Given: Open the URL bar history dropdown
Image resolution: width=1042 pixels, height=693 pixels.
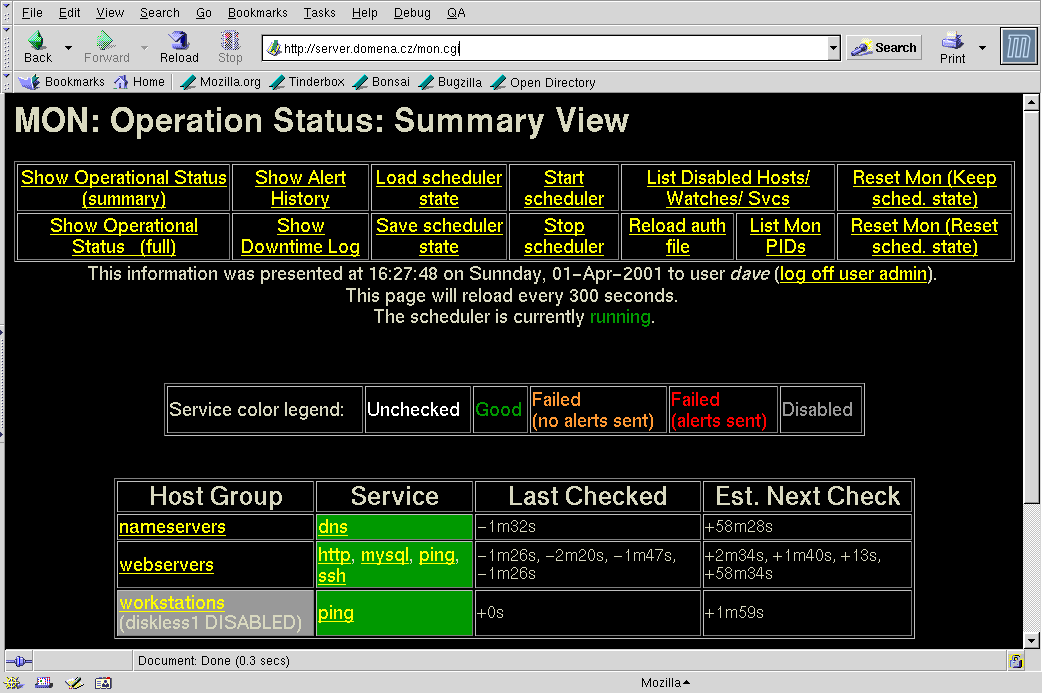Looking at the screenshot, I should point(834,48).
